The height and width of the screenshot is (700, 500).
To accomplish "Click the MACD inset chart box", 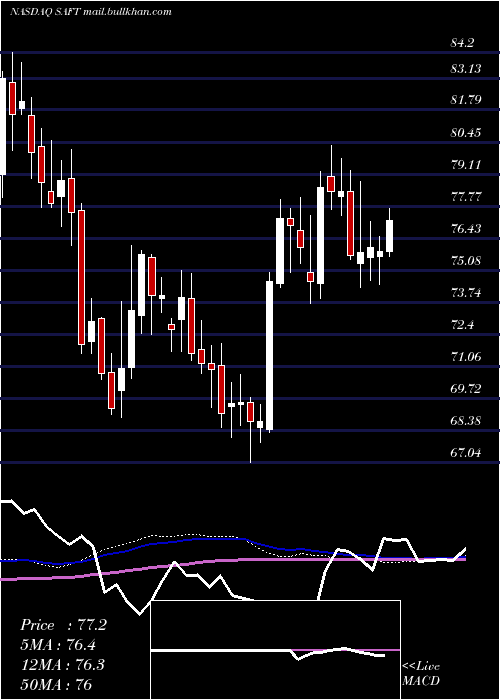I will tap(276, 650).
